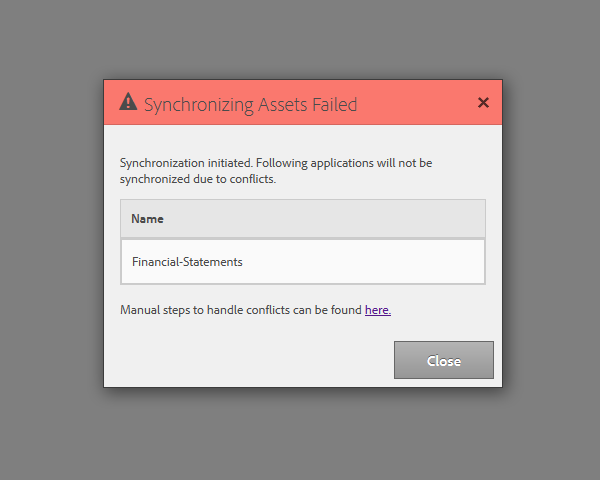The image size is (600, 480).
Task: Select the Financial-Statements row
Action: 302,262
